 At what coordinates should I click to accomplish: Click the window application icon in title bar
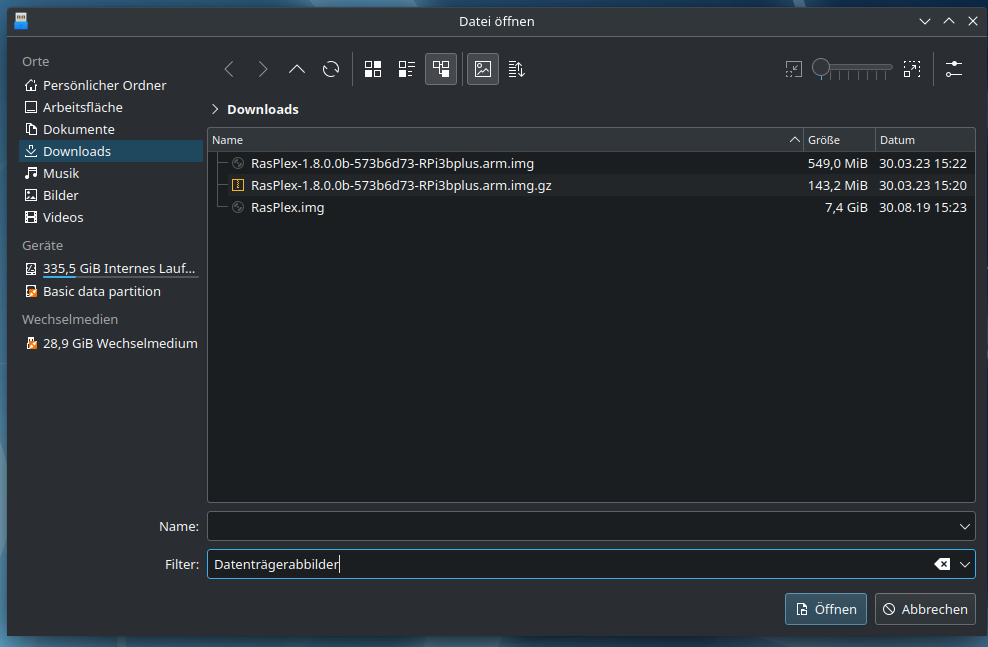[x=21, y=21]
